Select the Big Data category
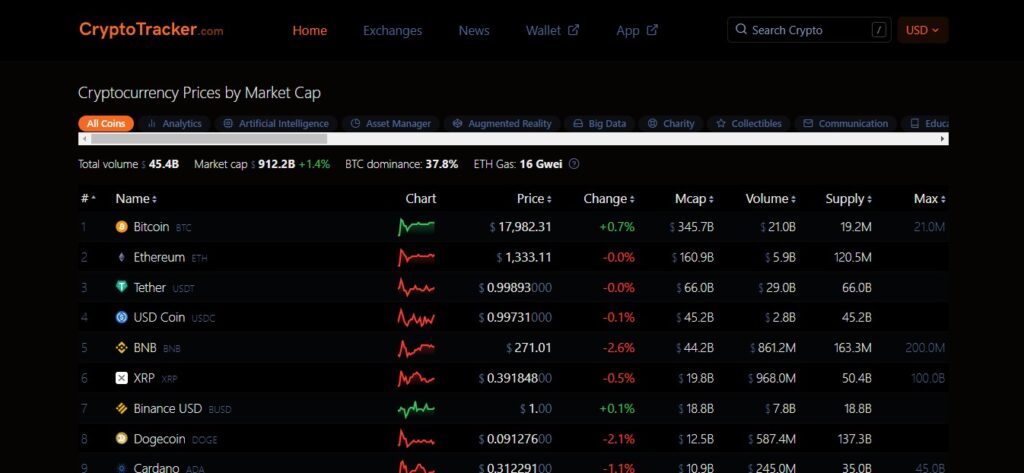 [x=600, y=123]
